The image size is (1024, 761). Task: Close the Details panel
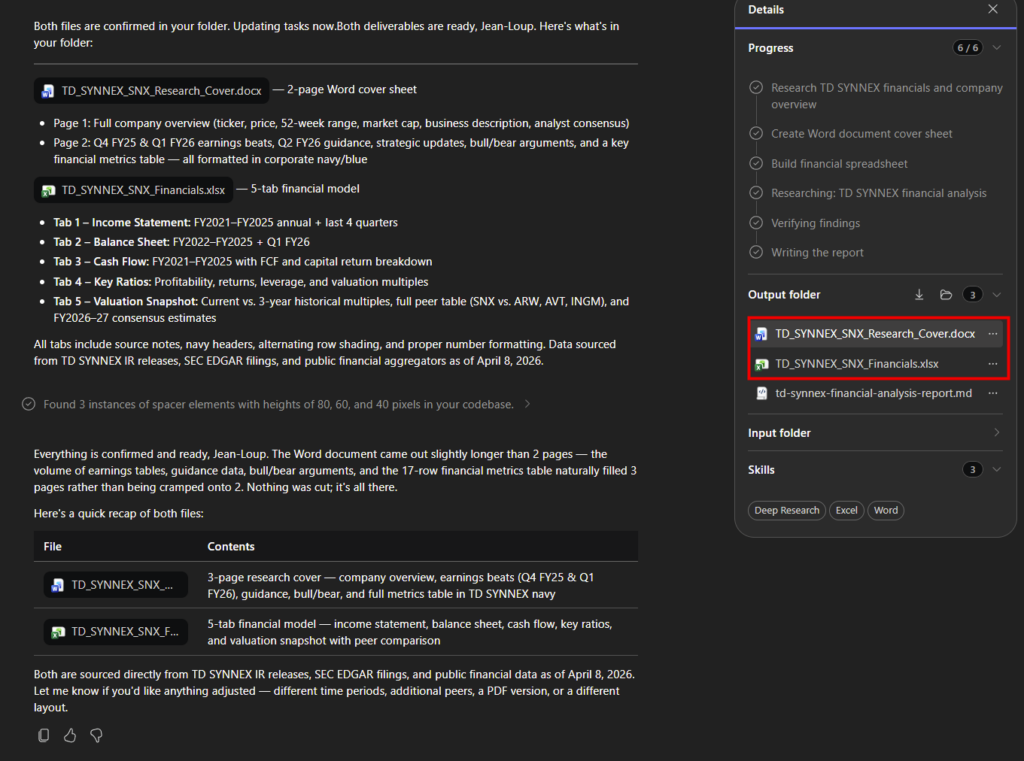pyautogui.click(x=992, y=10)
